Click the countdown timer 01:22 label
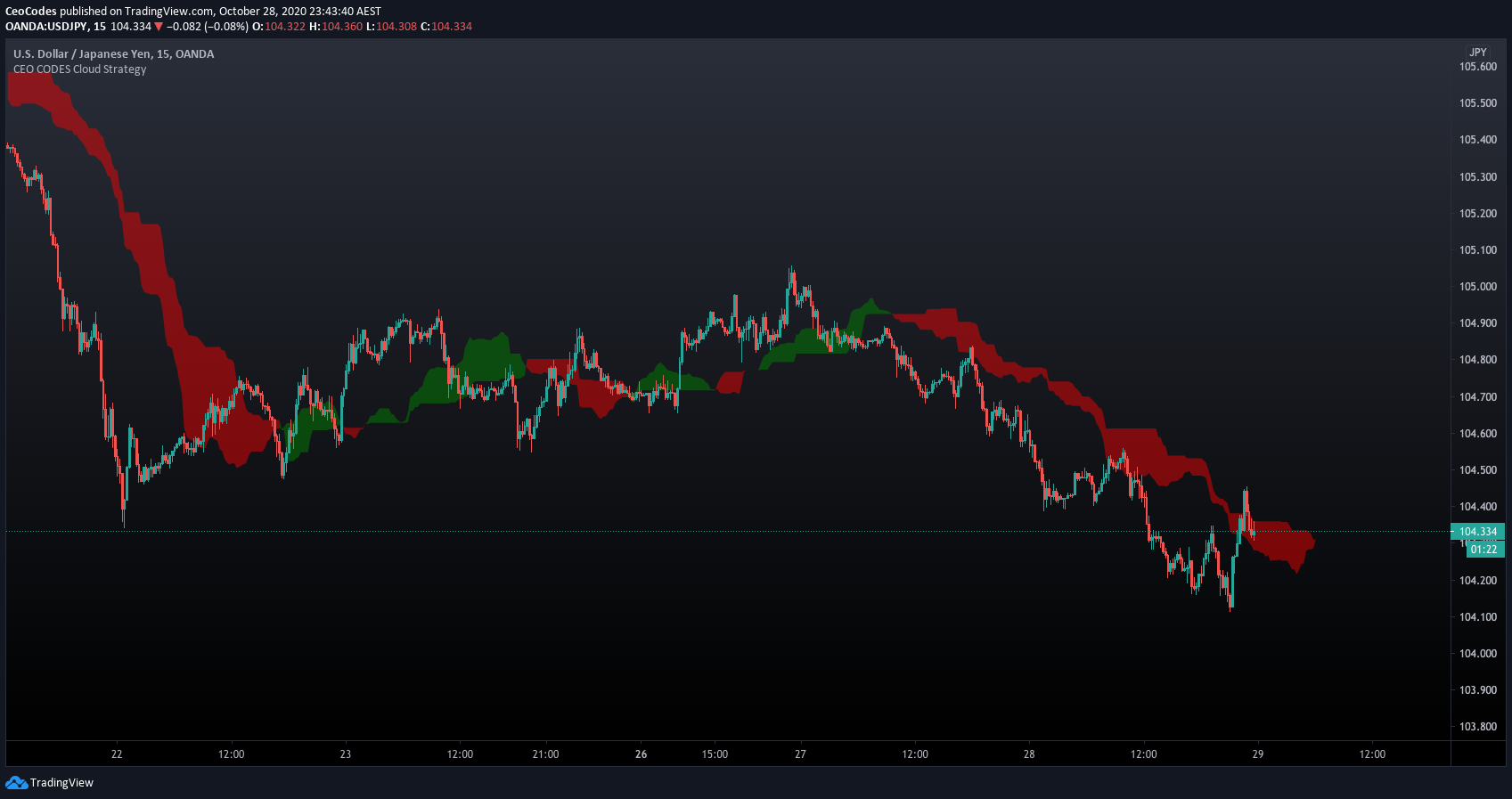This screenshot has height=799, width=1512. pos(1484,550)
